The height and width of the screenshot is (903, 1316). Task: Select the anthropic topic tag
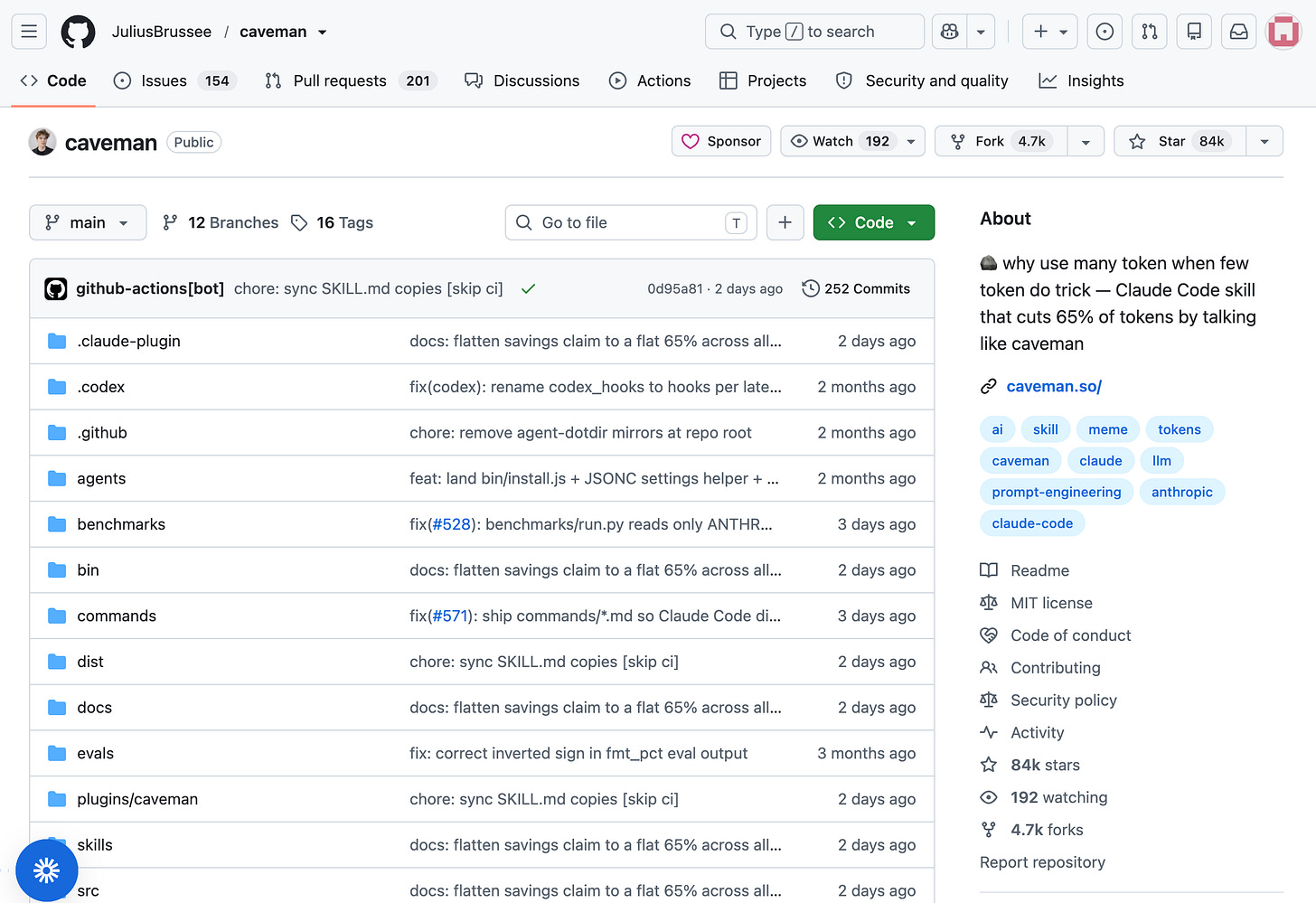coord(1182,492)
